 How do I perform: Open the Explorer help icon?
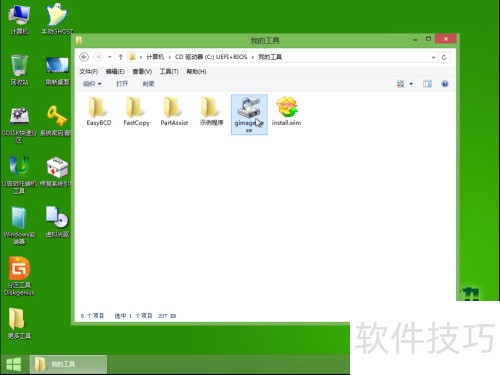pos(445,84)
